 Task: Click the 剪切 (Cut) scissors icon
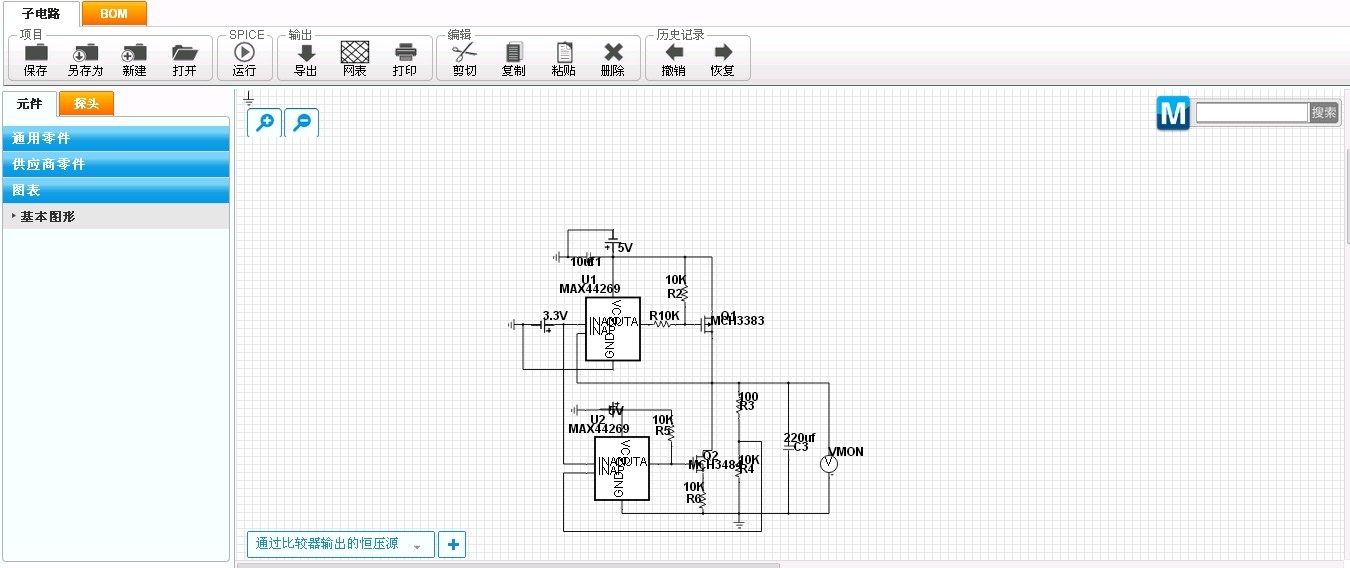click(465, 53)
